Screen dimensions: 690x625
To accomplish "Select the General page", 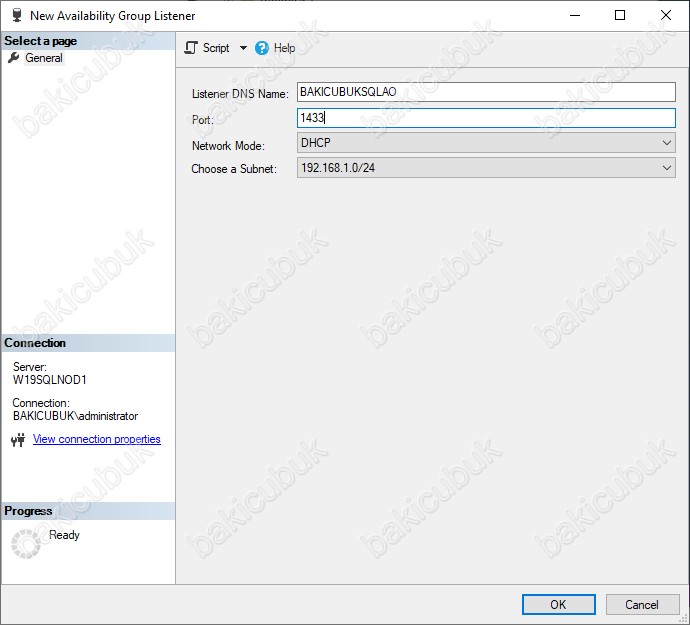I will click(x=44, y=58).
